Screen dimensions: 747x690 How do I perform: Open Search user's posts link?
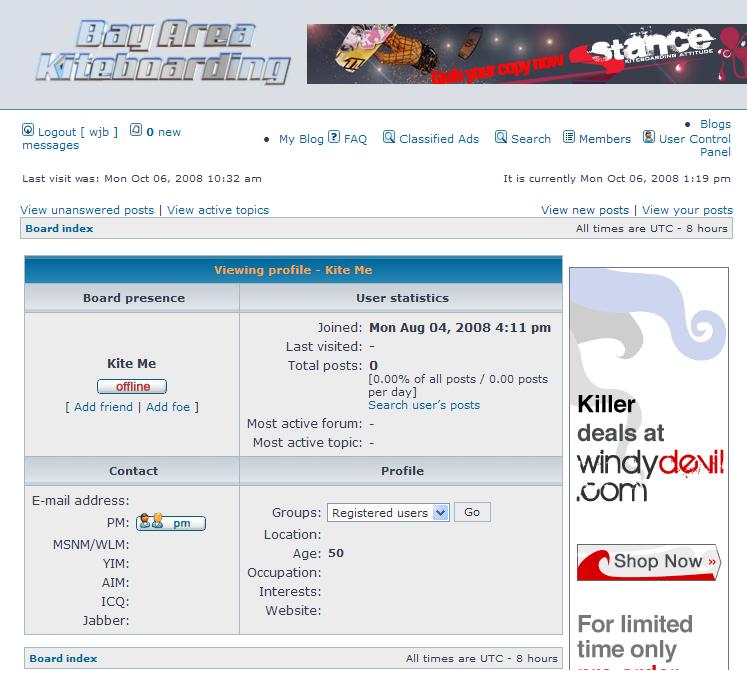coord(424,405)
